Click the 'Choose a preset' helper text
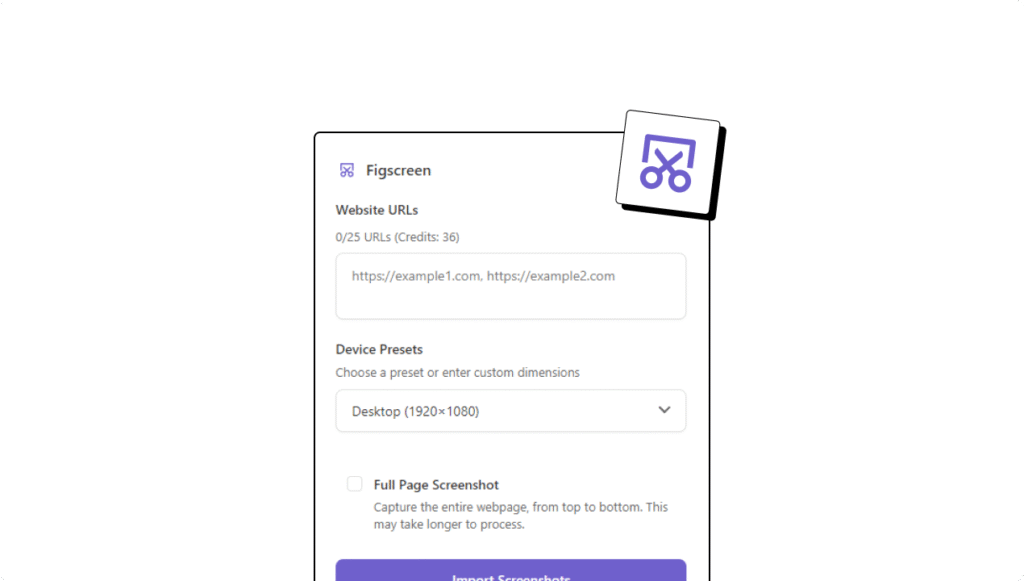1024x581 pixels. pyautogui.click(x=457, y=373)
